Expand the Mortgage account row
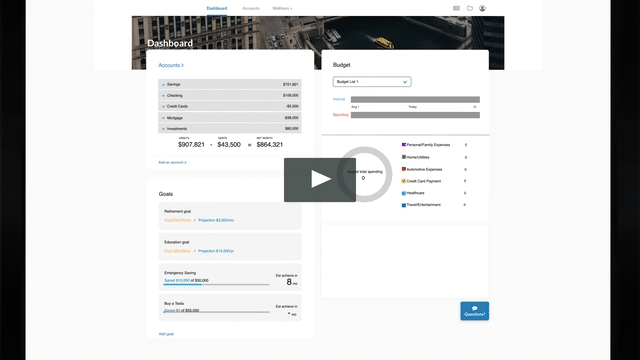 coord(230,118)
